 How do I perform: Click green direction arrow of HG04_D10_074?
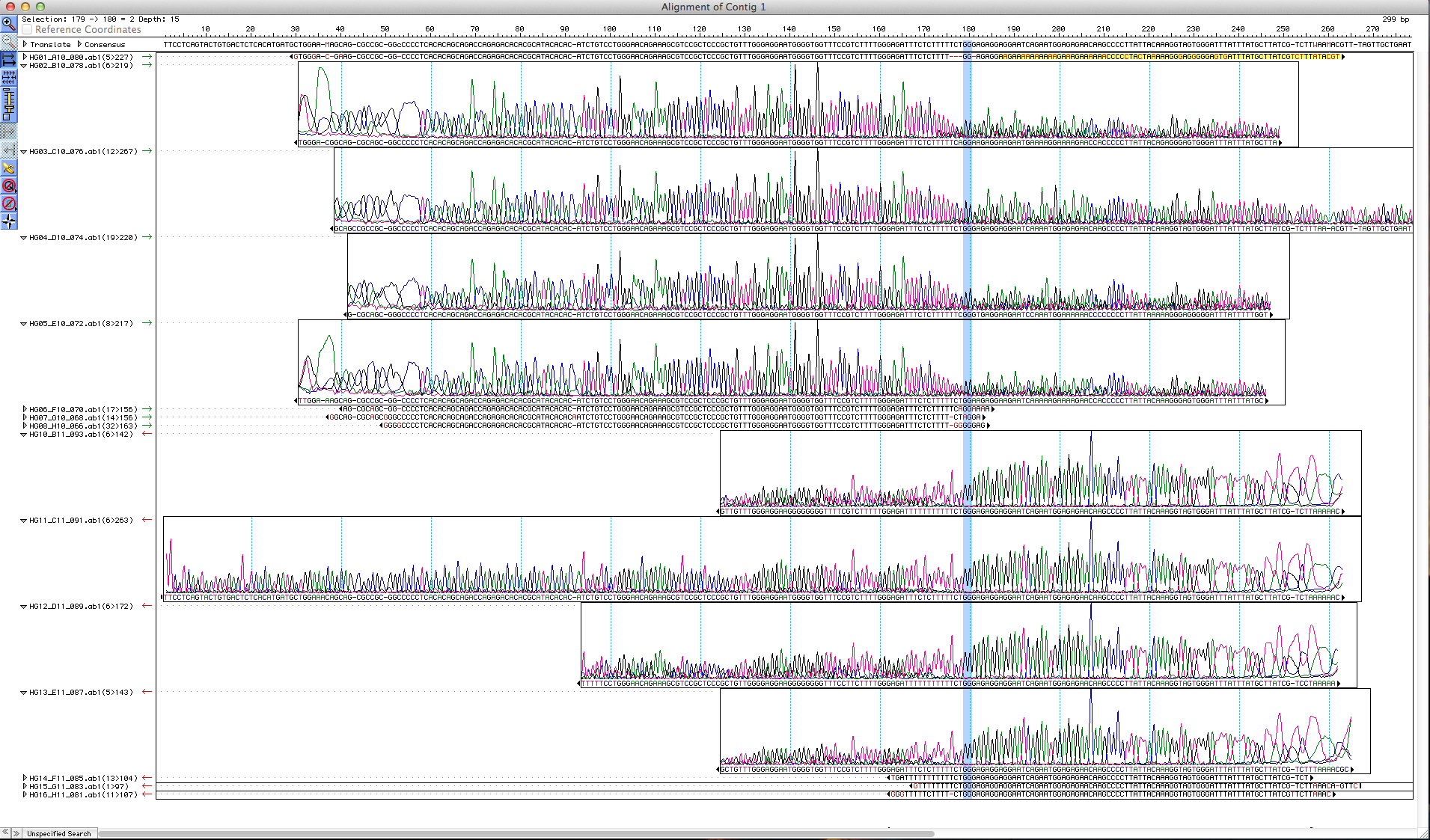147,237
